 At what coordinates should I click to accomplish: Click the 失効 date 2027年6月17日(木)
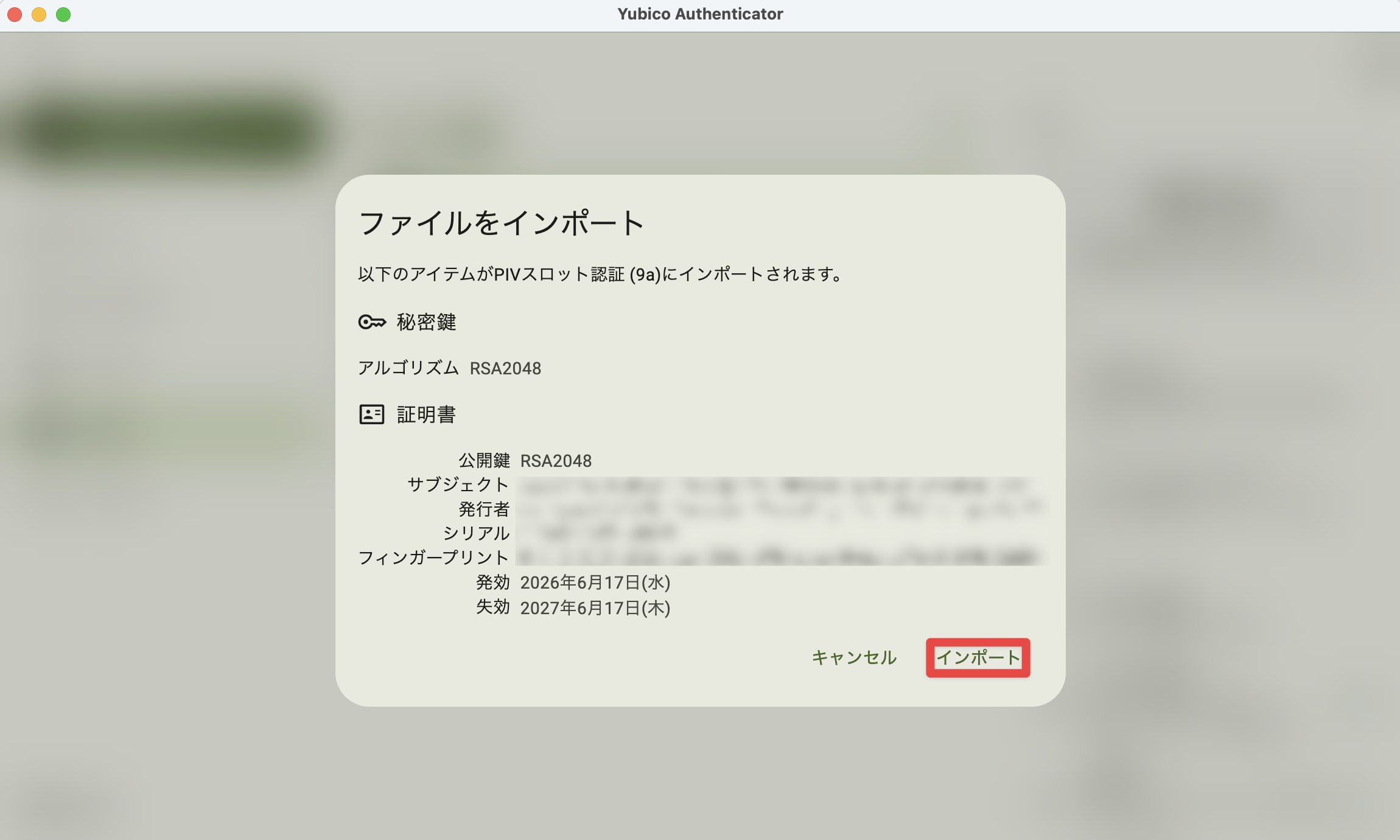click(x=595, y=607)
